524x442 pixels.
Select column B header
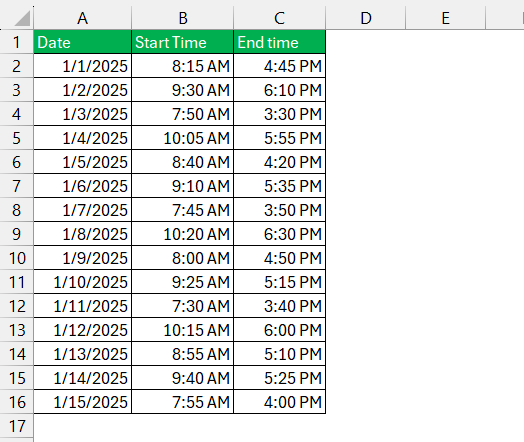click(182, 18)
